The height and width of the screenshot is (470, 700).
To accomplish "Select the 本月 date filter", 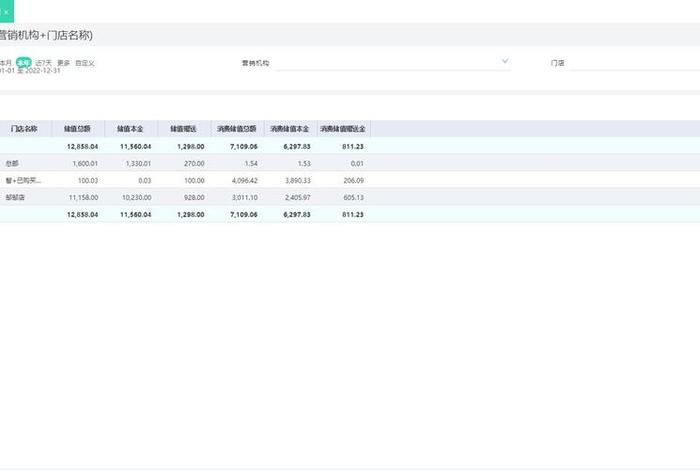I will coord(5,62).
